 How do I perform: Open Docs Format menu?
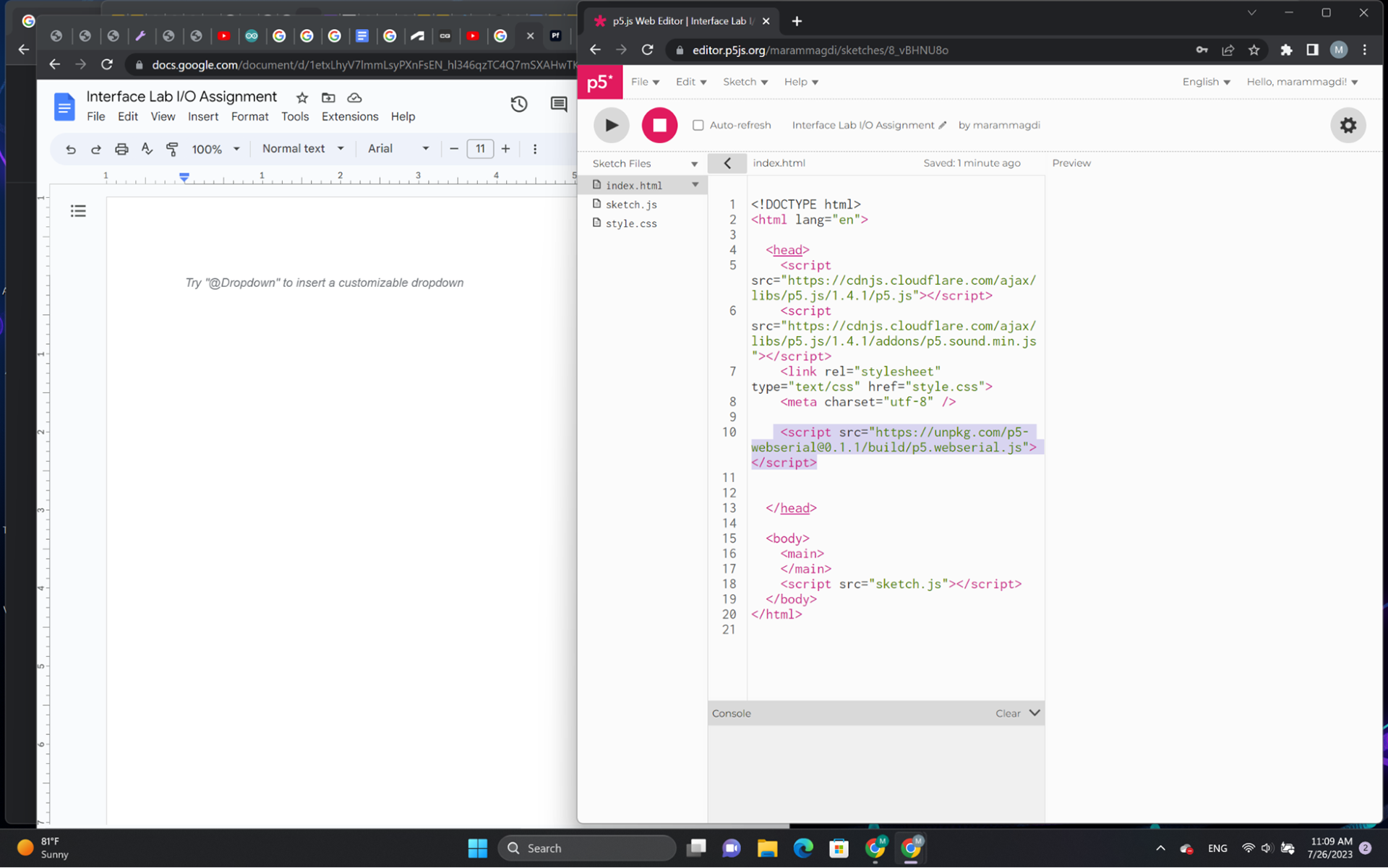[x=249, y=116]
